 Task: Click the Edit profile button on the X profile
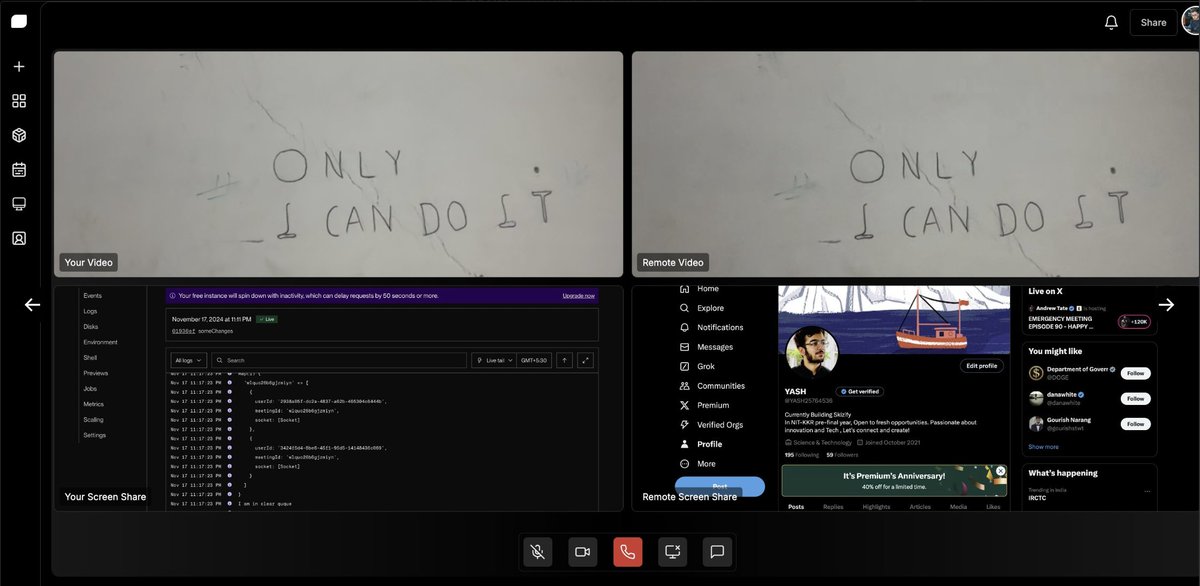click(981, 366)
